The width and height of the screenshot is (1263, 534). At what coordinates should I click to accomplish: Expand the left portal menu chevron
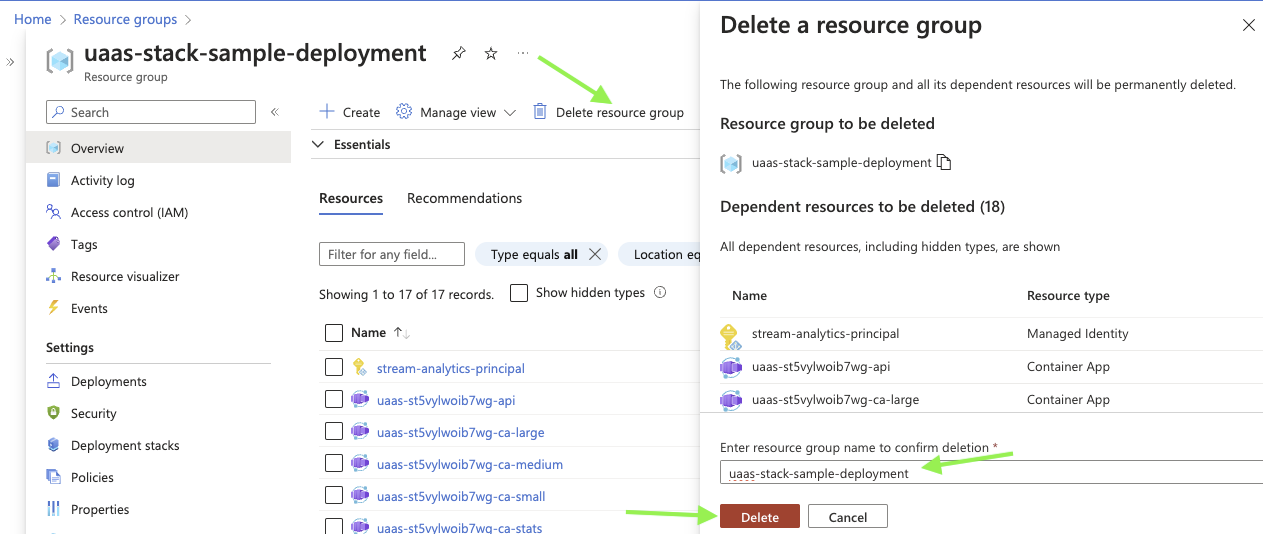pyautogui.click(x=10, y=62)
